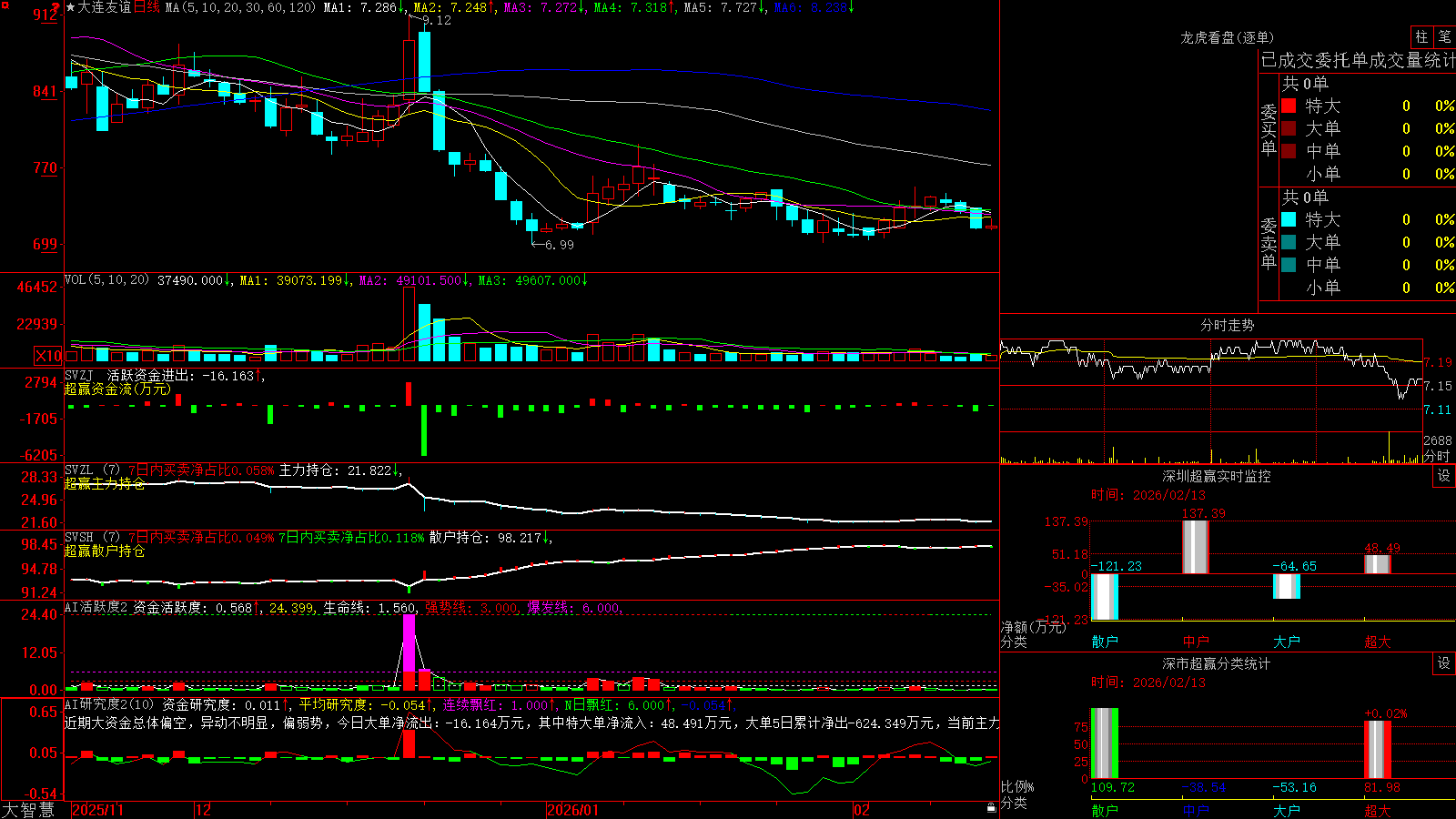This screenshot has width=1456, height=819.
Task: Click the 日线 period label
Action: [147, 7]
